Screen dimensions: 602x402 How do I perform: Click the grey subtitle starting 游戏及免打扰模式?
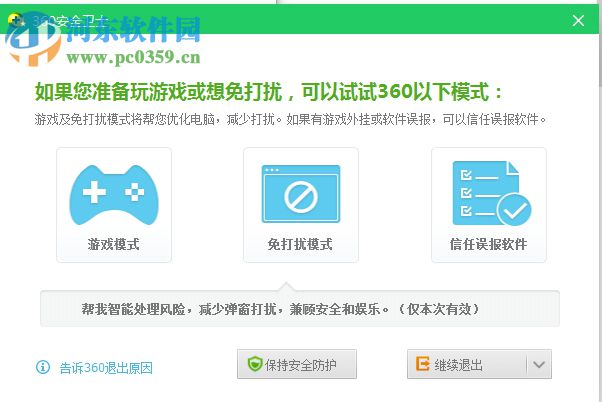point(290,119)
